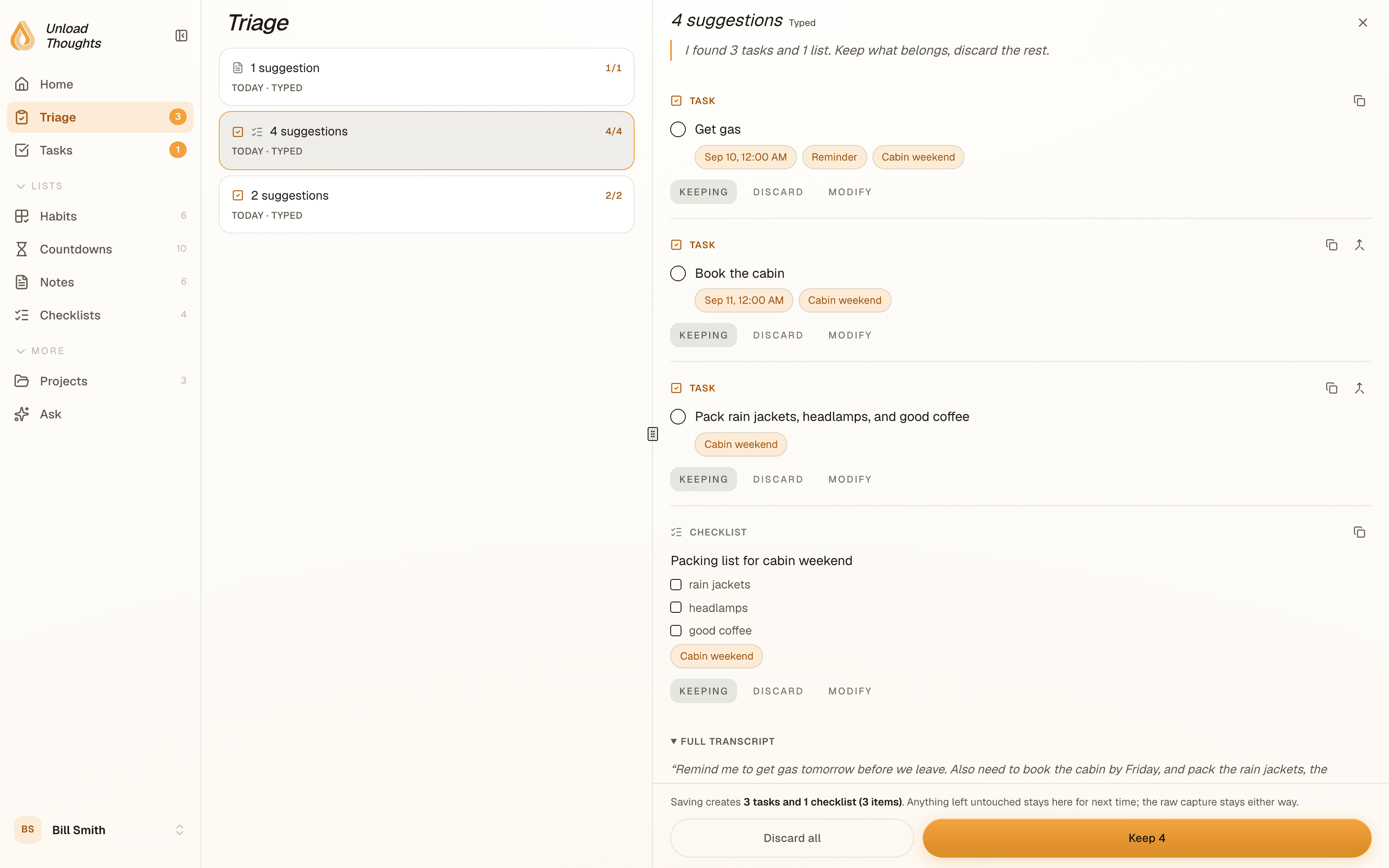The image size is (1389, 868).
Task: Click the panel resize handle icon
Action: [x=652, y=434]
